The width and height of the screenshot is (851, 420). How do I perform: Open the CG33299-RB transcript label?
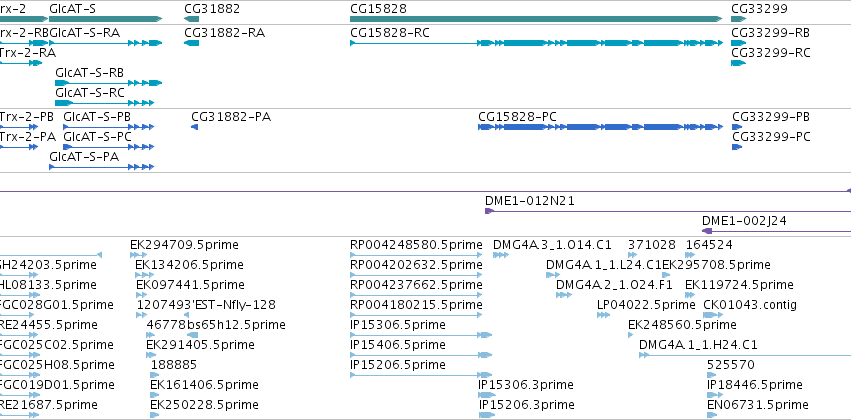tap(770, 33)
